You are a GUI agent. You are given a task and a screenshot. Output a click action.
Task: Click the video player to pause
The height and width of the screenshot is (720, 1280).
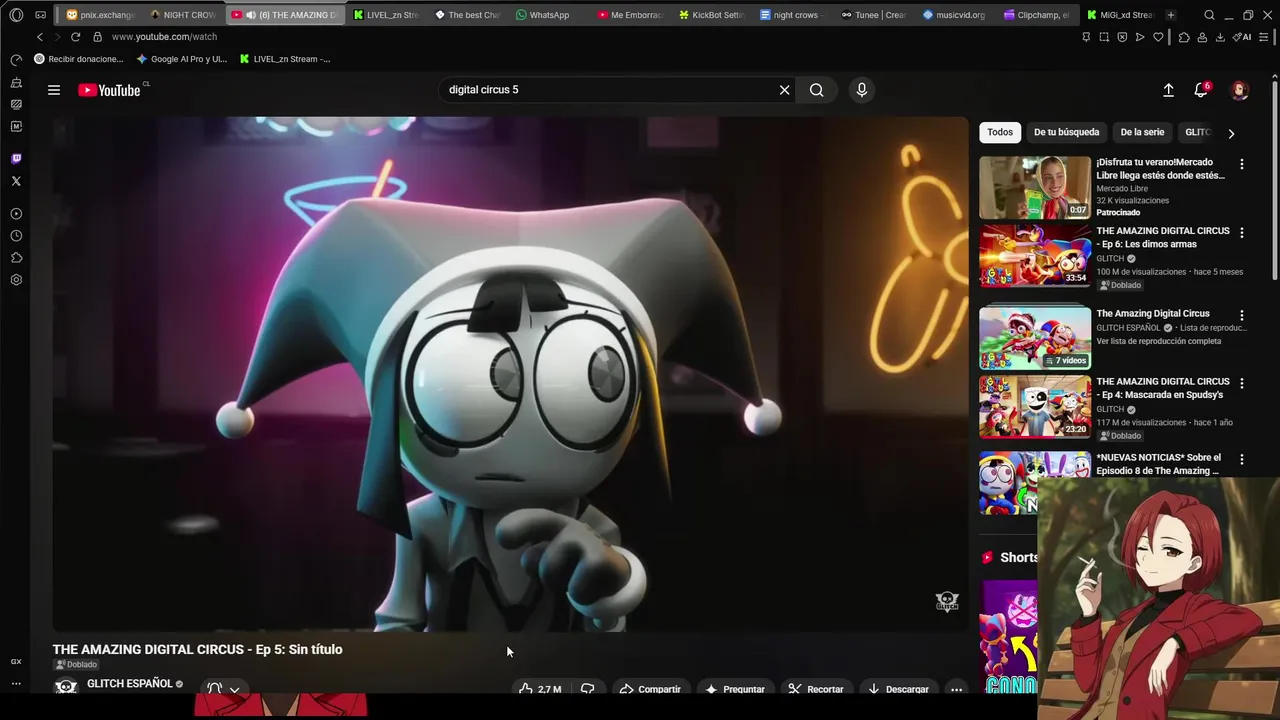click(x=510, y=374)
